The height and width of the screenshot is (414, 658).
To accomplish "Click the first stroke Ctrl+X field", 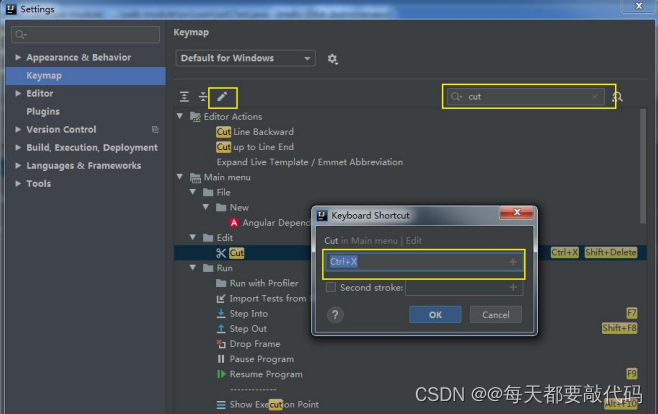I will point(423,262).
